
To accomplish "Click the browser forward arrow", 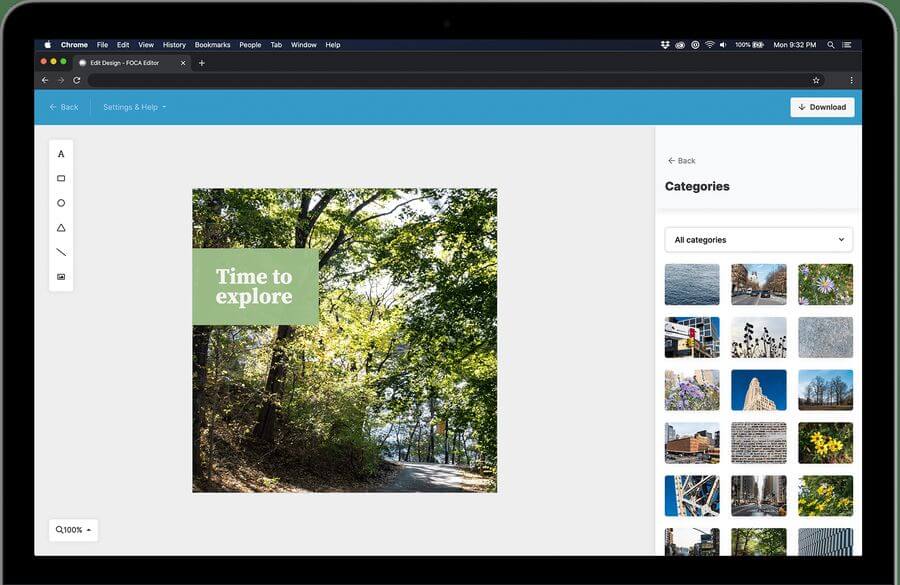I will coord(61,80).
